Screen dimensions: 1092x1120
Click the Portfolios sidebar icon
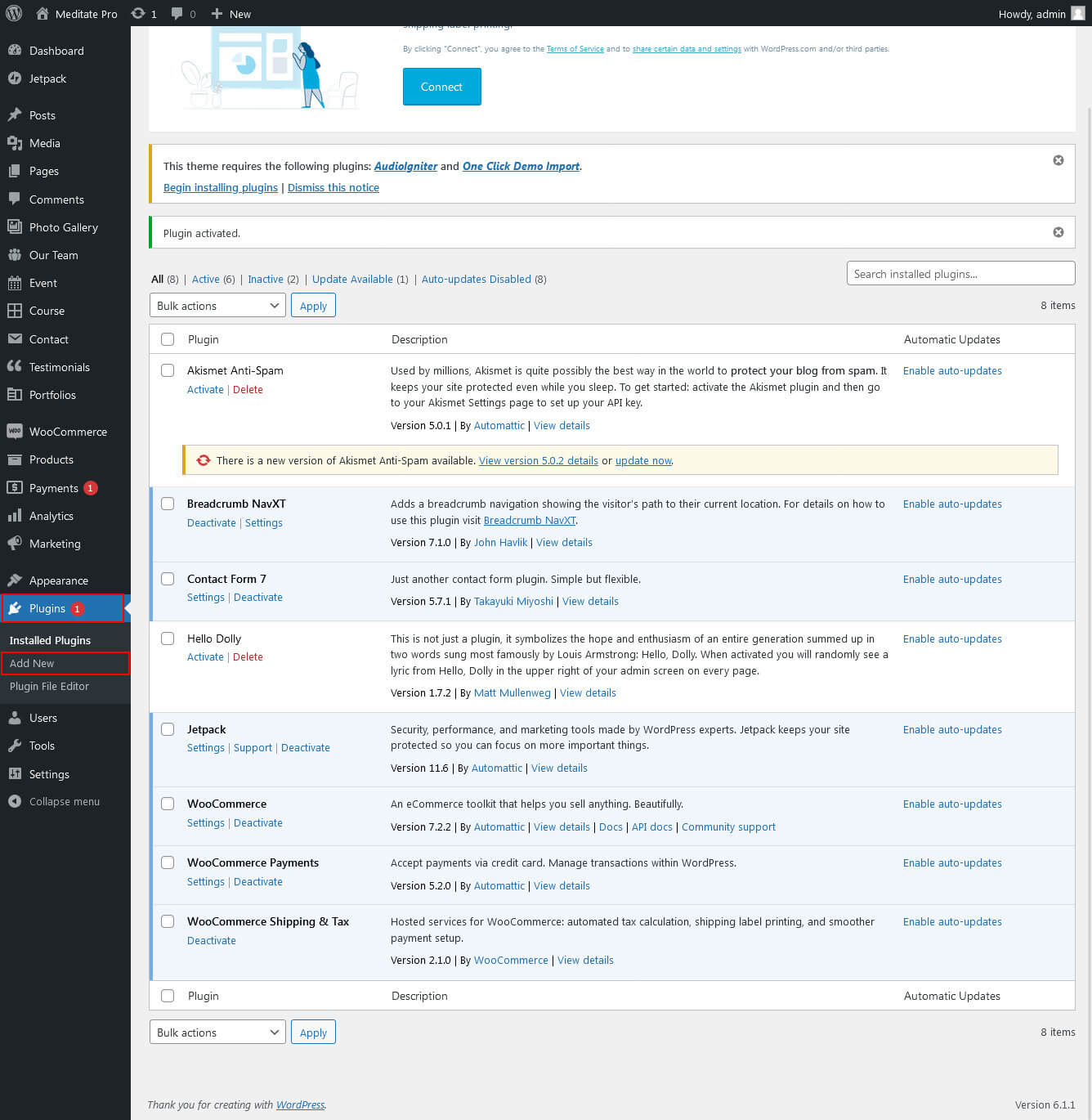pos(15,395)
